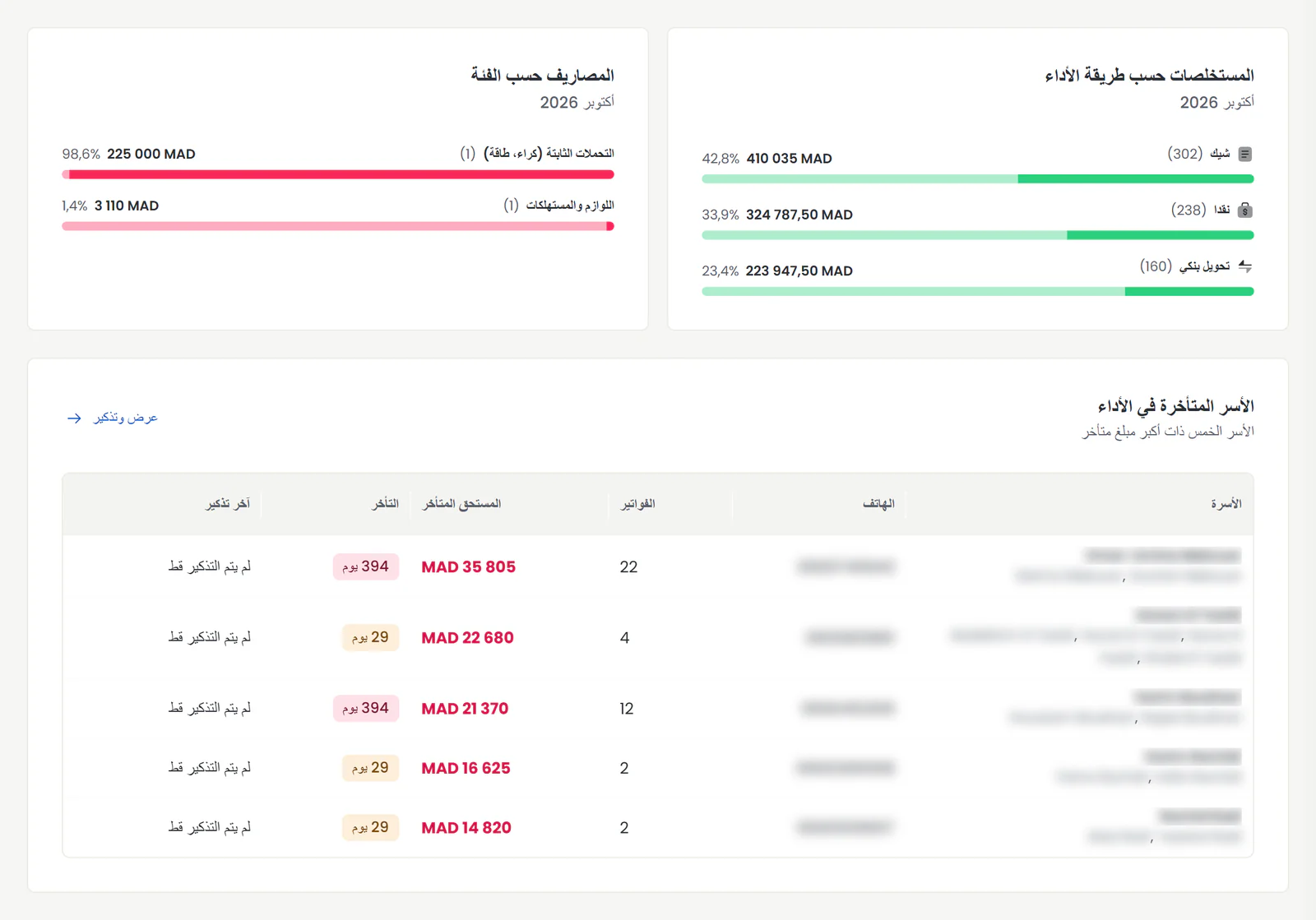1316x920 pixels.
Task: Click the 29 يوم badge in MAD 14 820 row
Action: tap(370, 827)
